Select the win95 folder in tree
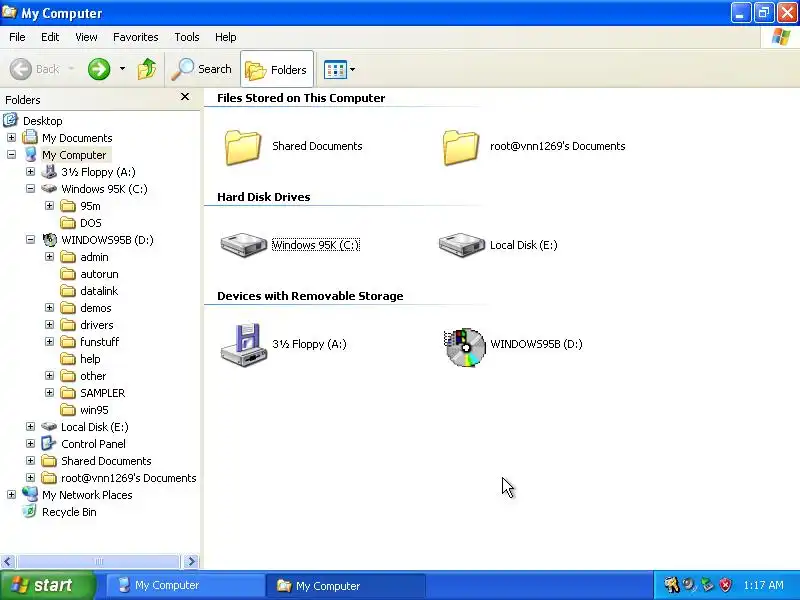800x600 pixels. click(94, 410)
